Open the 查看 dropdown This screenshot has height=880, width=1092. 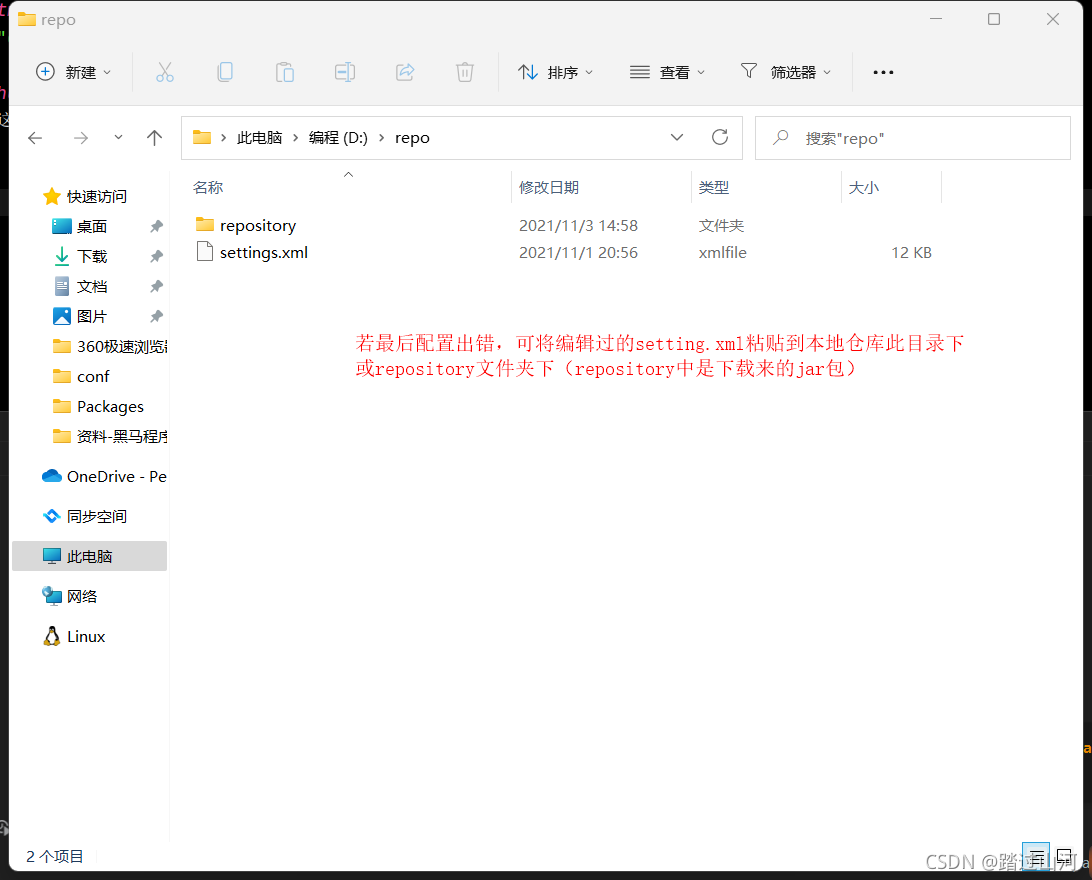668,71
